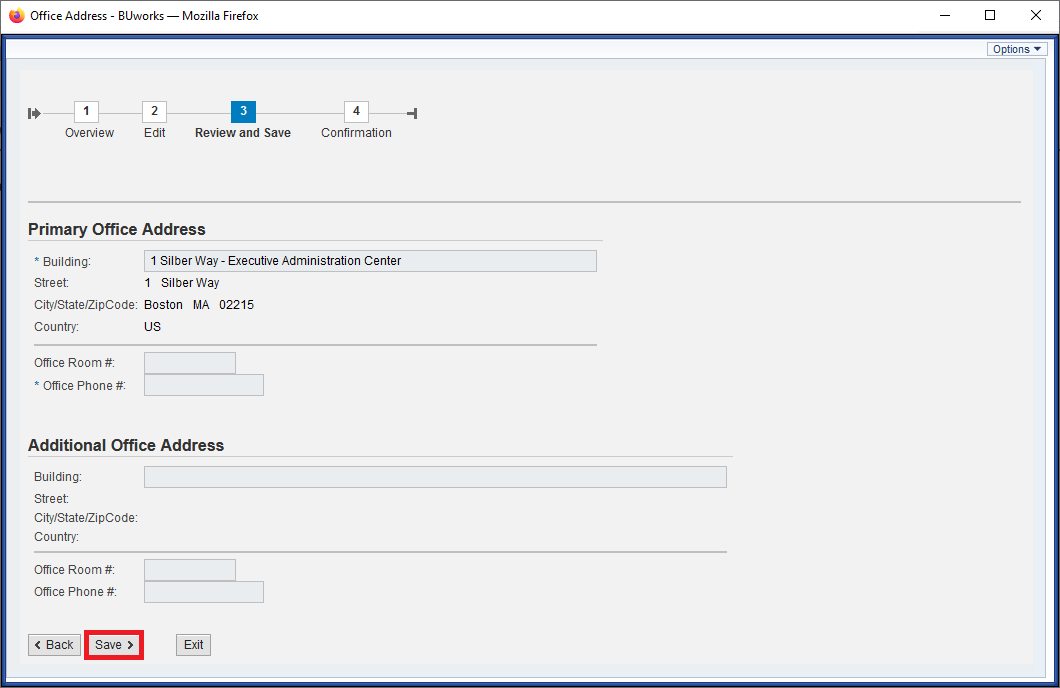Close the Office Address window
Viewport: 1060px width, 688px height.
[x=1036, y=16]
